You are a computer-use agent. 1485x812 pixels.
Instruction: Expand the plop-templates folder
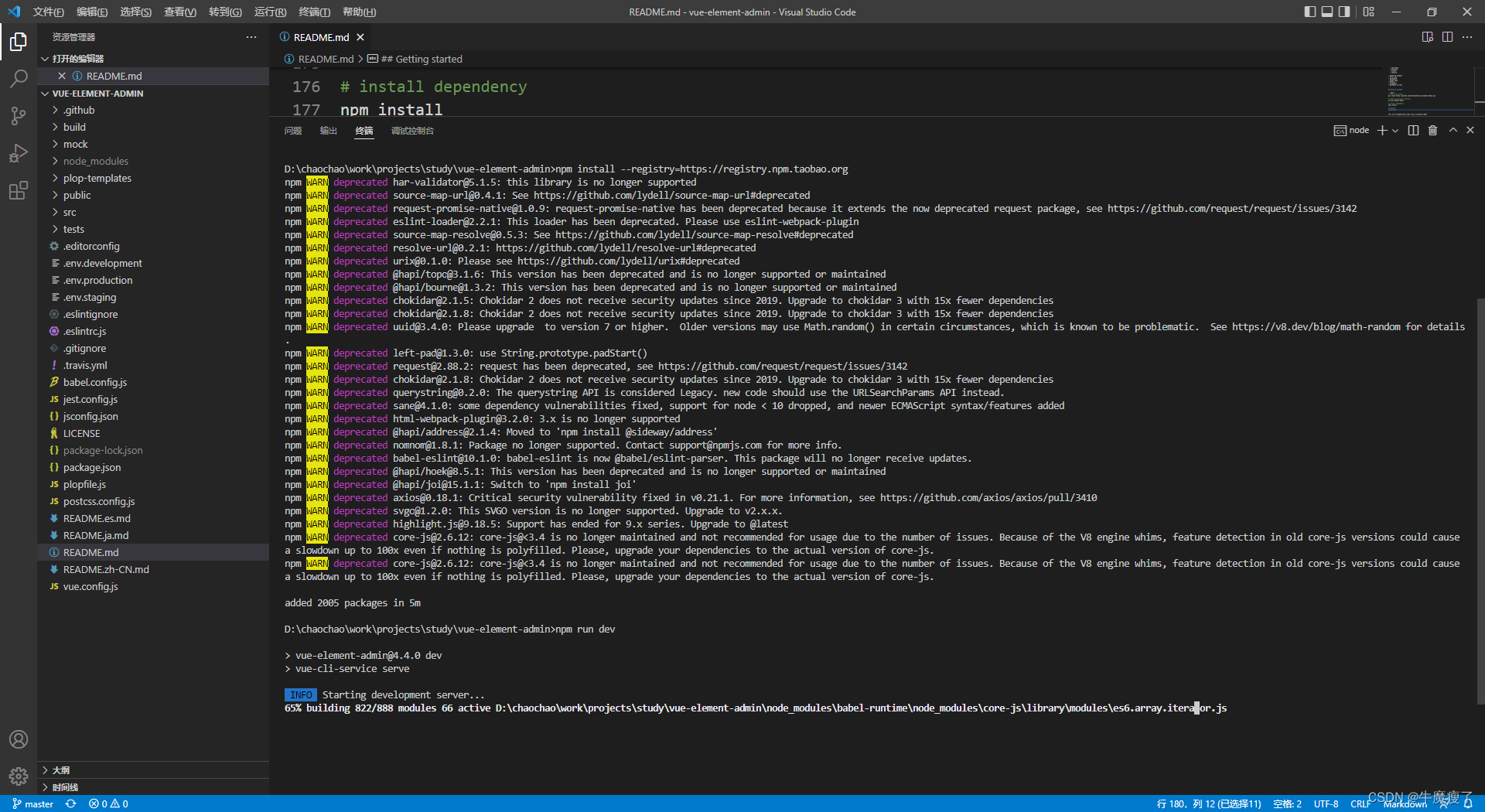coord(153,178)
